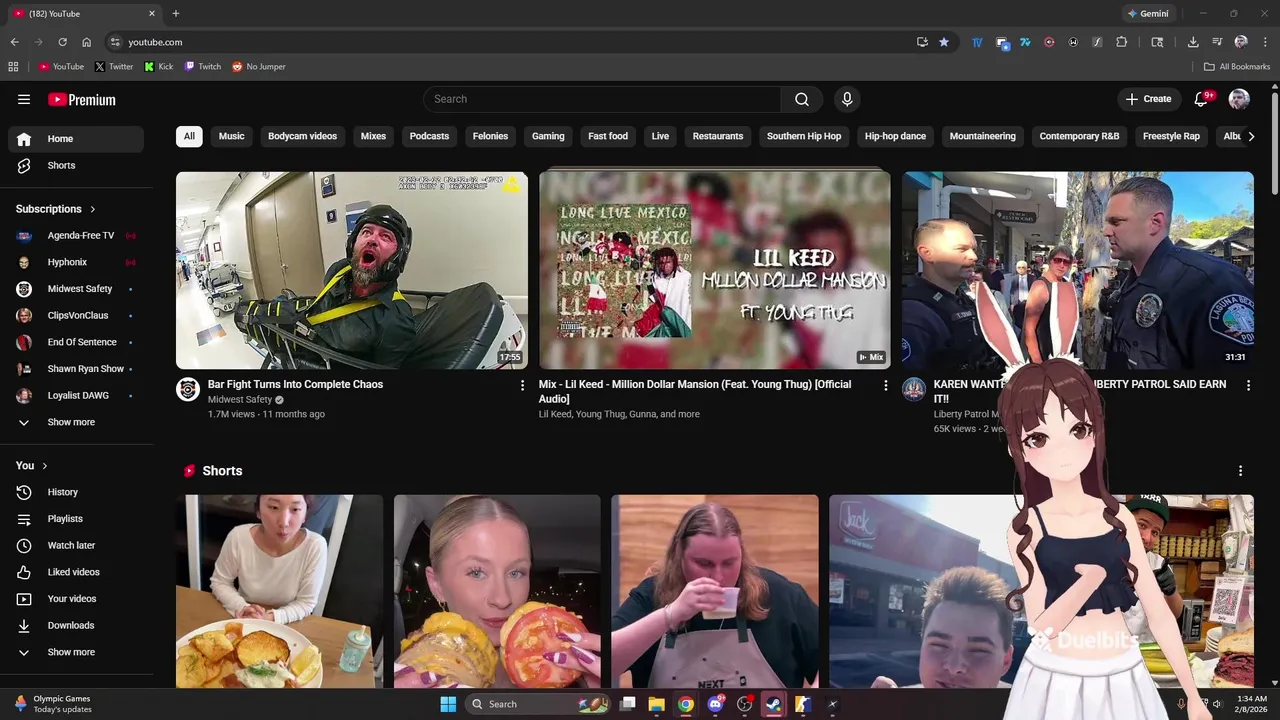This screenshot has width=1280, height=720.
Task: Select the Podcasts filter chip
Action: pyautogui.click(x=429, y=136)
